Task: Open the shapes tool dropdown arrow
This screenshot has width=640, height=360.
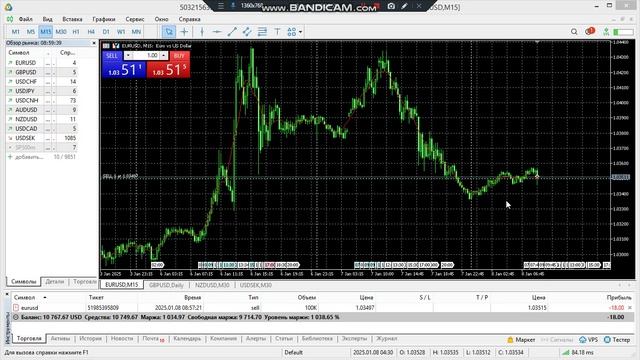Action: click(300, 32)
